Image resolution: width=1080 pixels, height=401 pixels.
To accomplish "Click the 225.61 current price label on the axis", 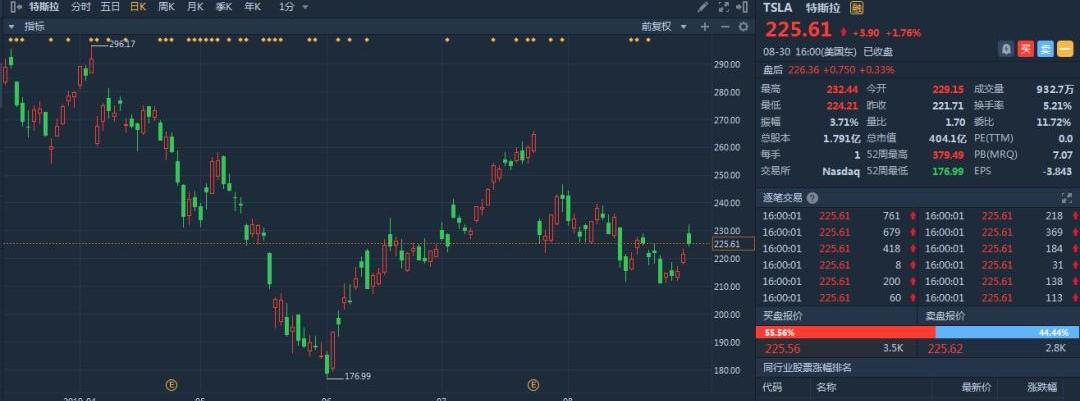I will (734, 244).
